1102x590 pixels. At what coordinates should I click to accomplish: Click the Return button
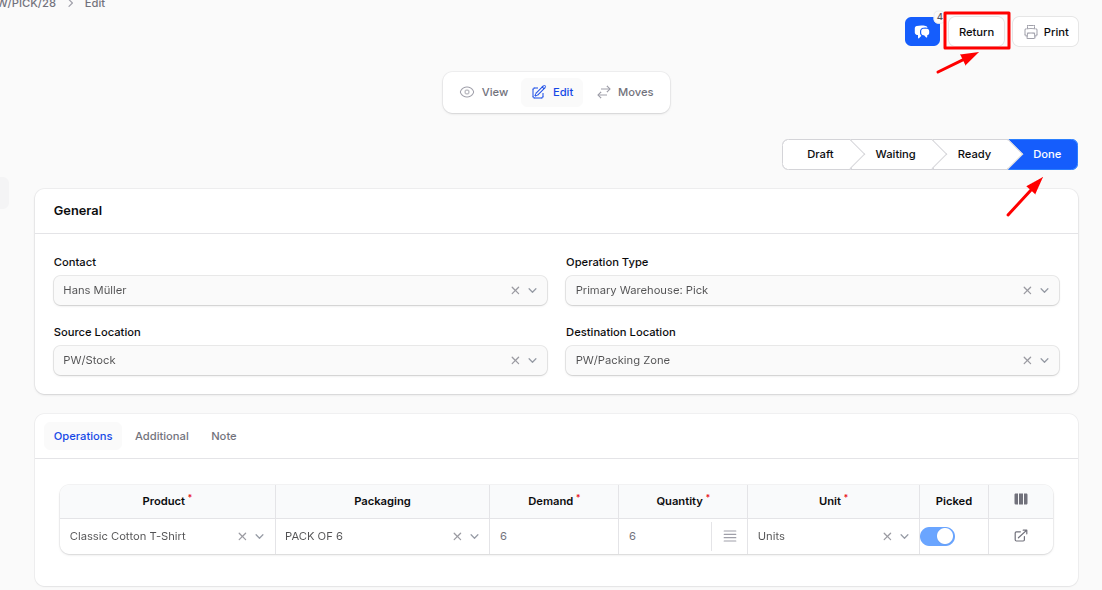(x=976, y=32)
